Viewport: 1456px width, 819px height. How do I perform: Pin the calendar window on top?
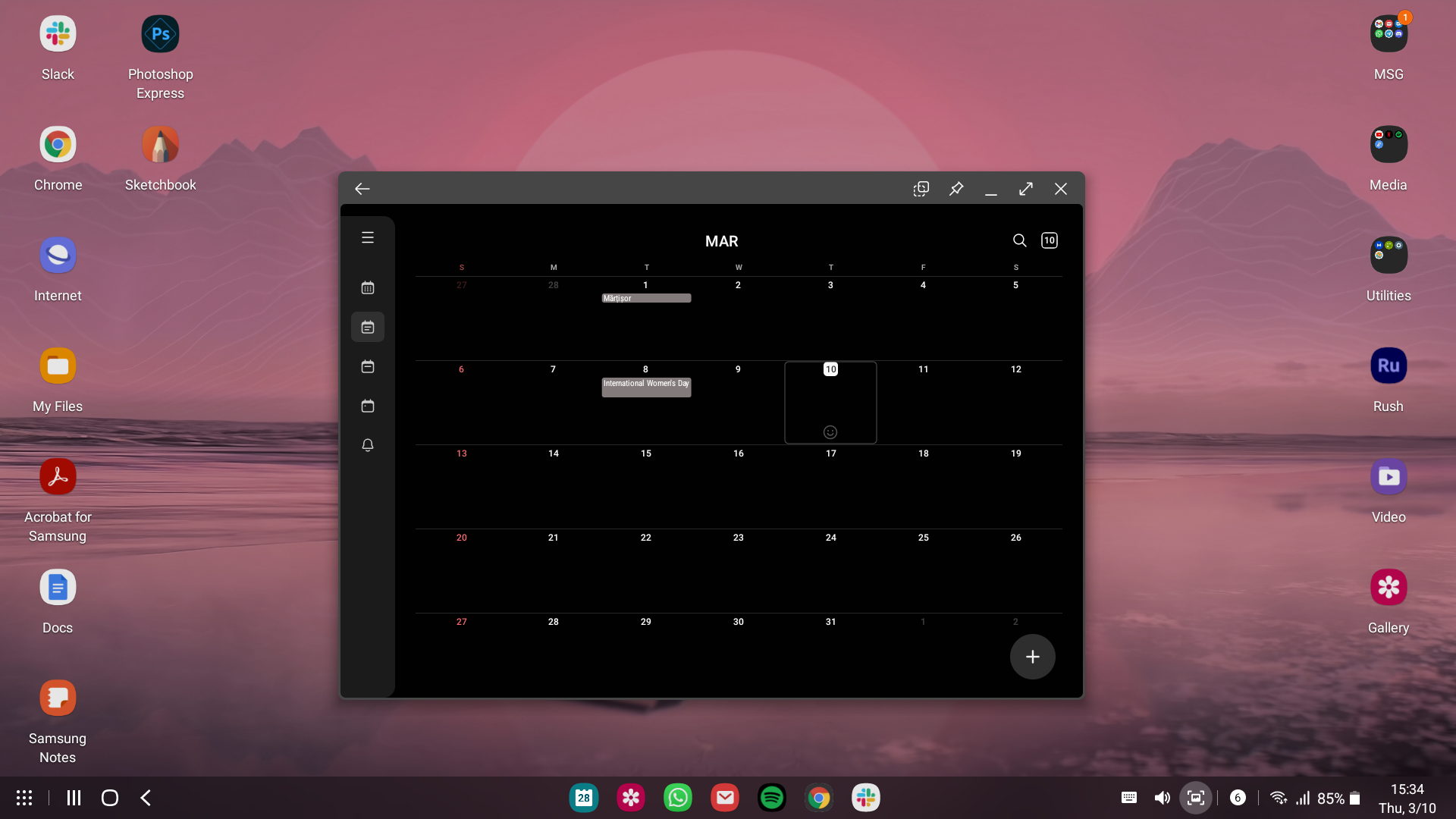[956, 189]
